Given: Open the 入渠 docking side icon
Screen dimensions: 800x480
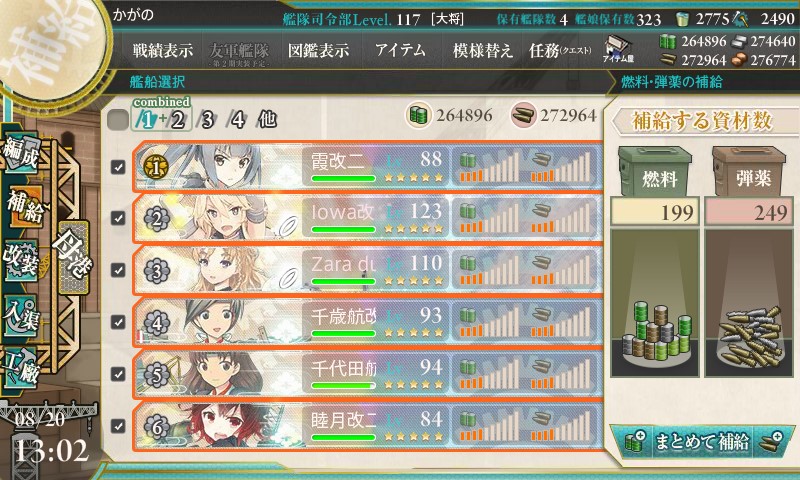Looking at the screenshot, I should (21, 316).
